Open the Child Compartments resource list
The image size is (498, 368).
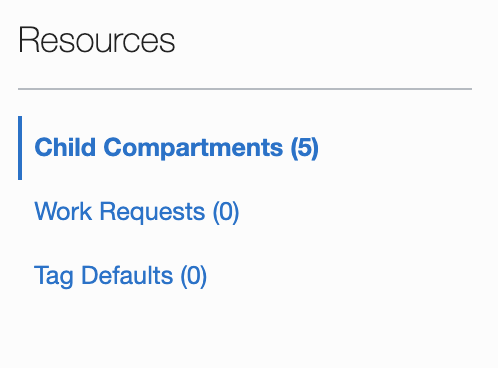(176, 148)
